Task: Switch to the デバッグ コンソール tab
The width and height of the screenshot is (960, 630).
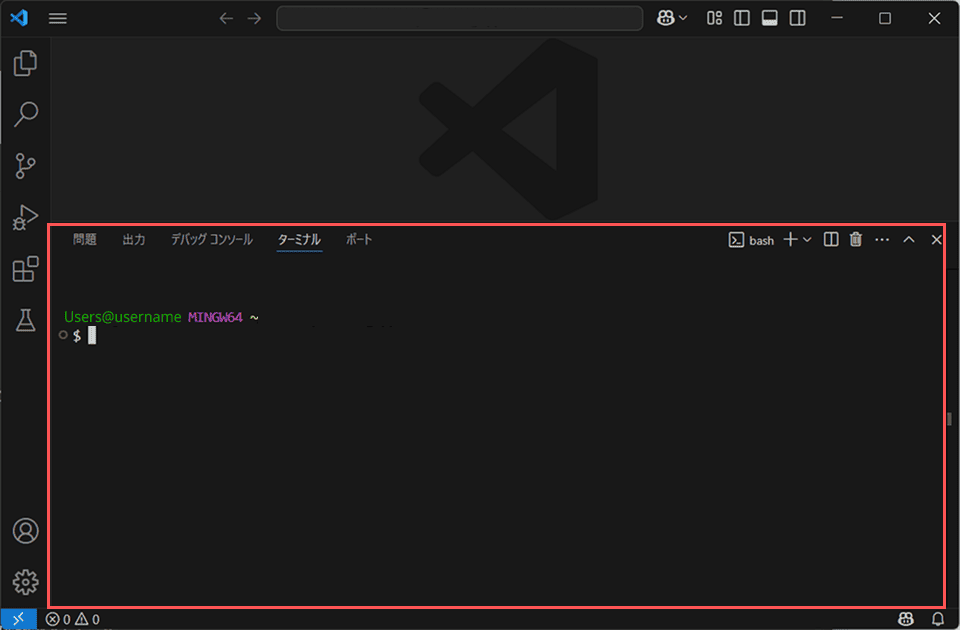Action: 211,239
